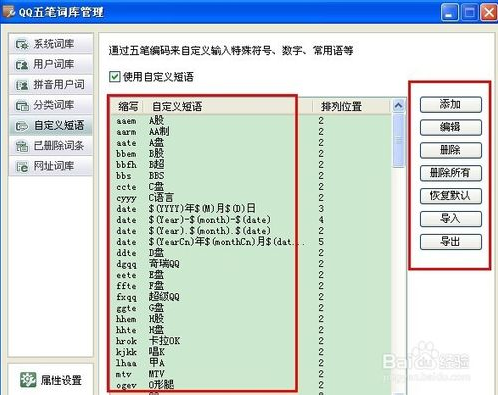Viewport: 498px width, 396px height.
Task: Select the $(Year).$(month).$(date) row
Action: [250, 231]
